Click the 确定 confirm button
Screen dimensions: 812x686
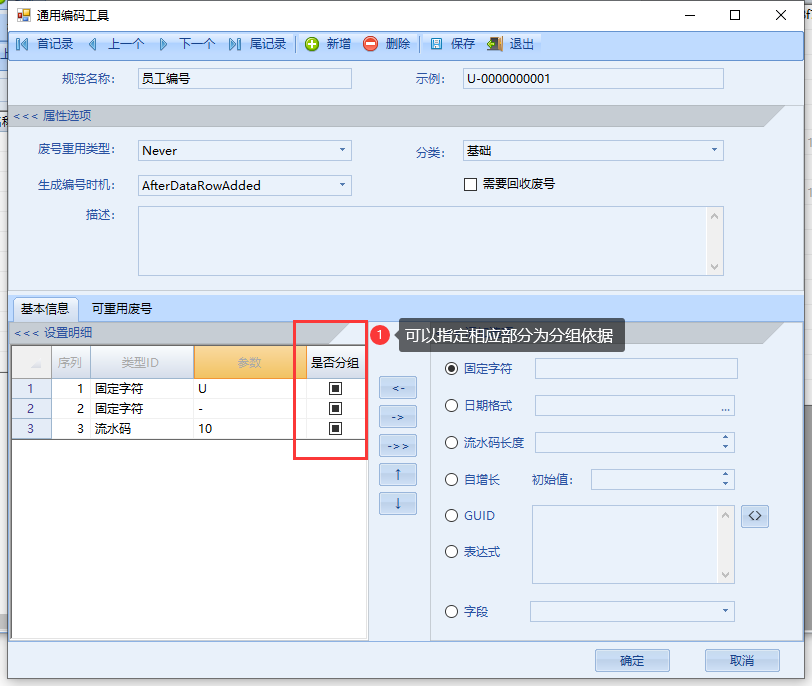coord(632,661)
